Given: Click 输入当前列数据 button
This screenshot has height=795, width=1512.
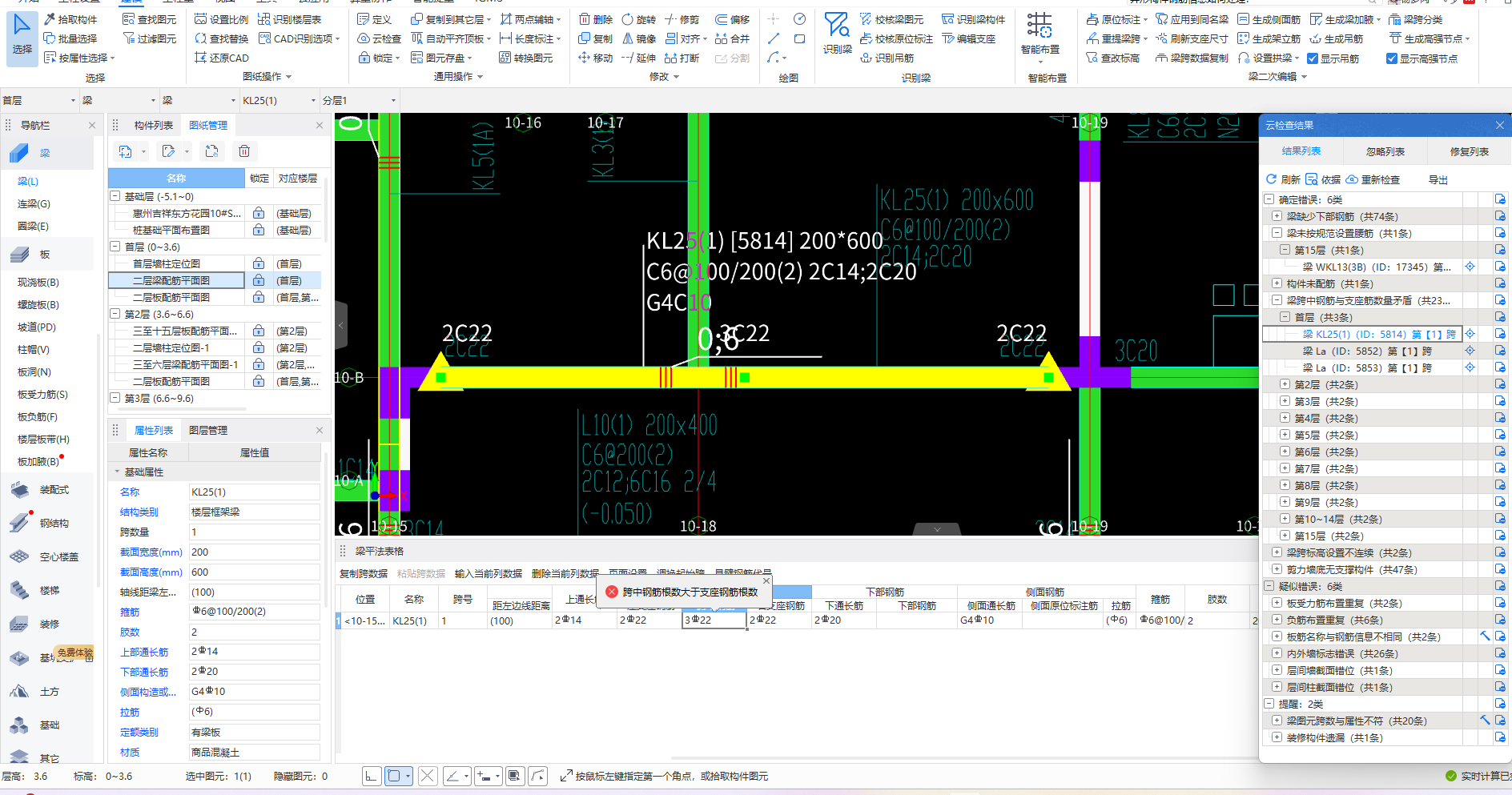Looking at the screenshot, I should pos(489,573).
